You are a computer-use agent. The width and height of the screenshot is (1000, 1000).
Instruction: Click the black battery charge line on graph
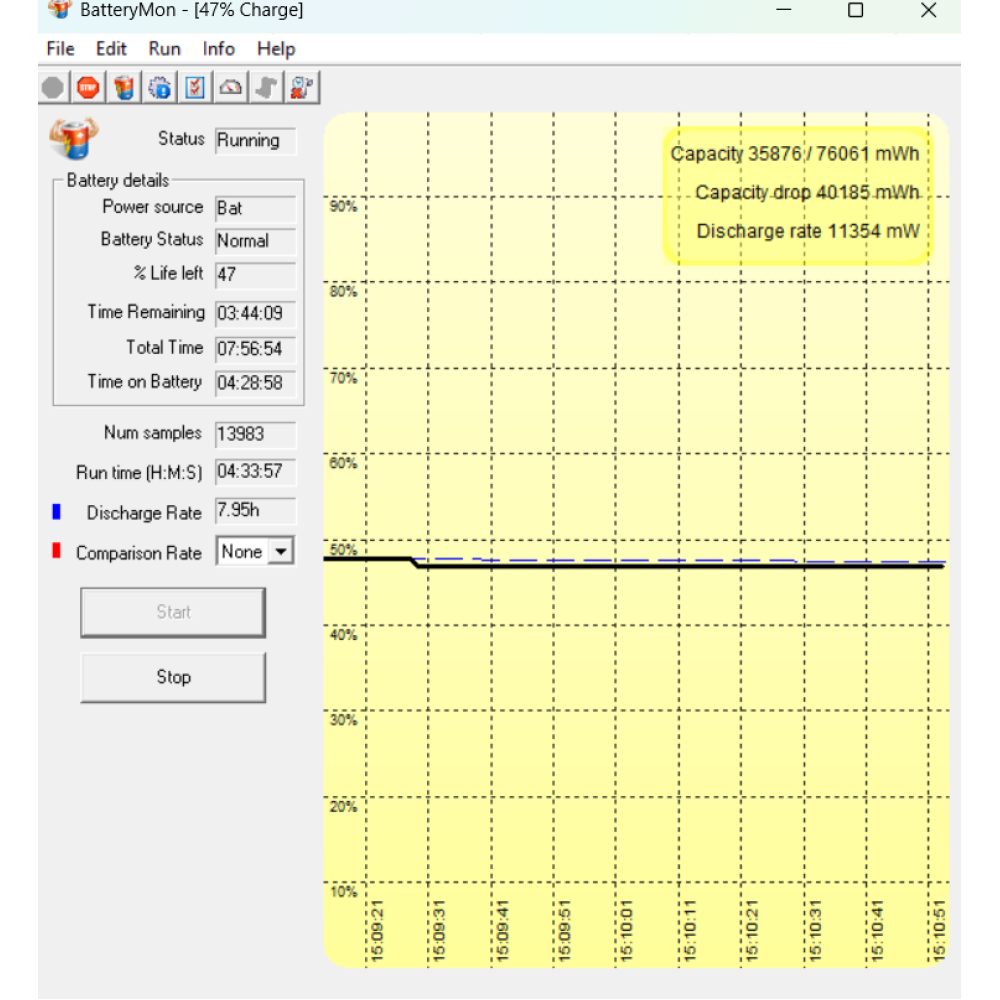coord(679,566)
